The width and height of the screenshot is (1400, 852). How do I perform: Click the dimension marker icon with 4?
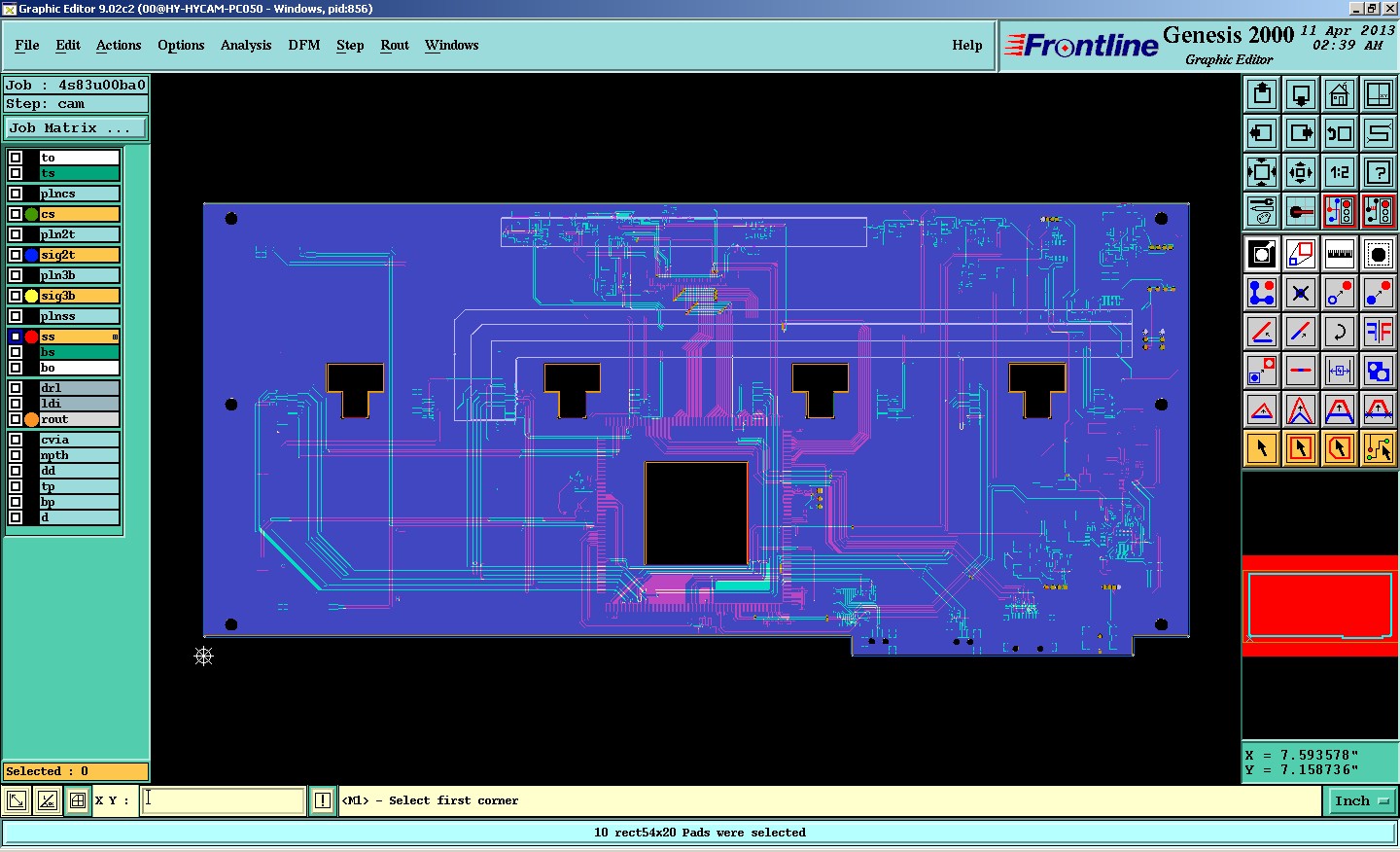click(x=1340, y=371)
